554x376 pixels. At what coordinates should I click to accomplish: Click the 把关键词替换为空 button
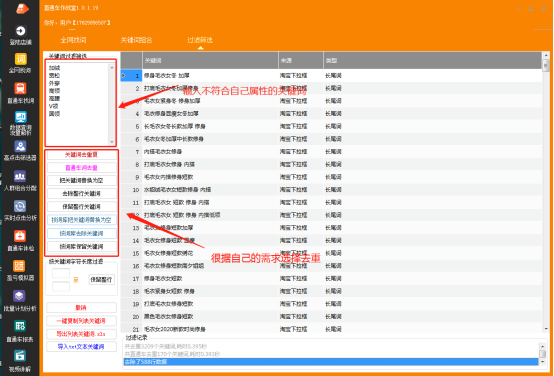[x=81, y=181]
